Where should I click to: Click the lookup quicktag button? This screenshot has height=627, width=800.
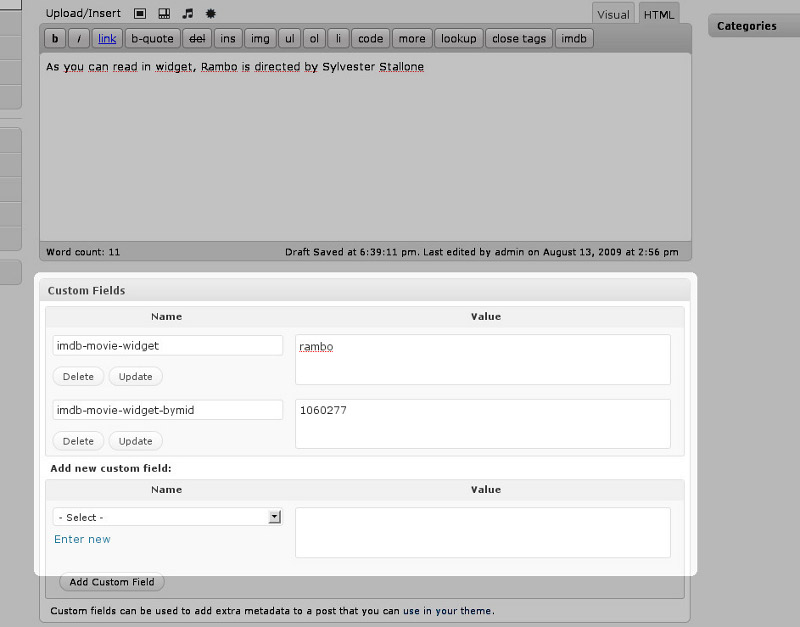point(459,39)
